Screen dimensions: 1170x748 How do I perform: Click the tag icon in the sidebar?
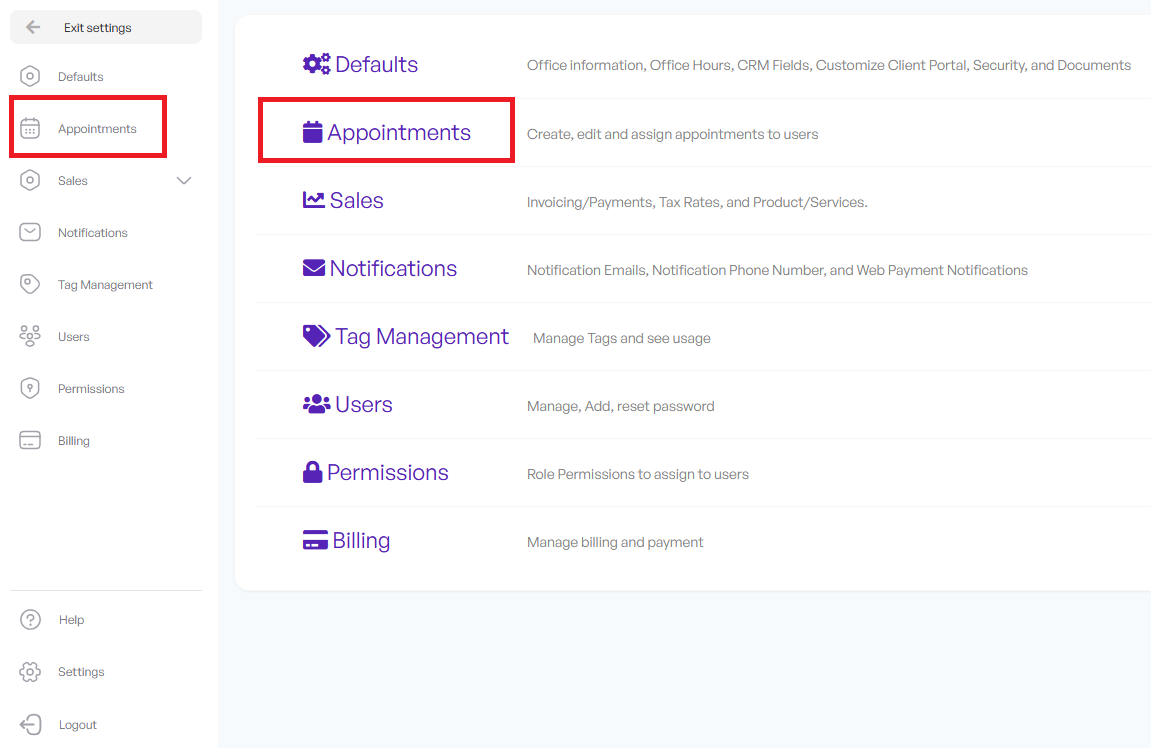click(x=30, y=284)
